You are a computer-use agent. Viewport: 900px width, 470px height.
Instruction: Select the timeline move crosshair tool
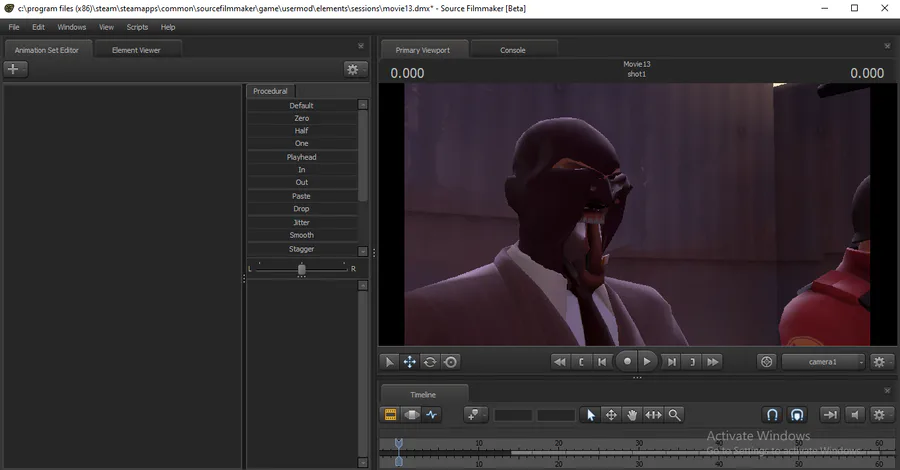[611, 414]
